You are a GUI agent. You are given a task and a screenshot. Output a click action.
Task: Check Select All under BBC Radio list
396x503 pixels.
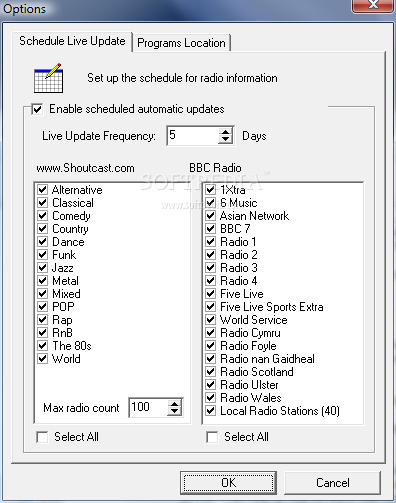(x=212, y=437)
